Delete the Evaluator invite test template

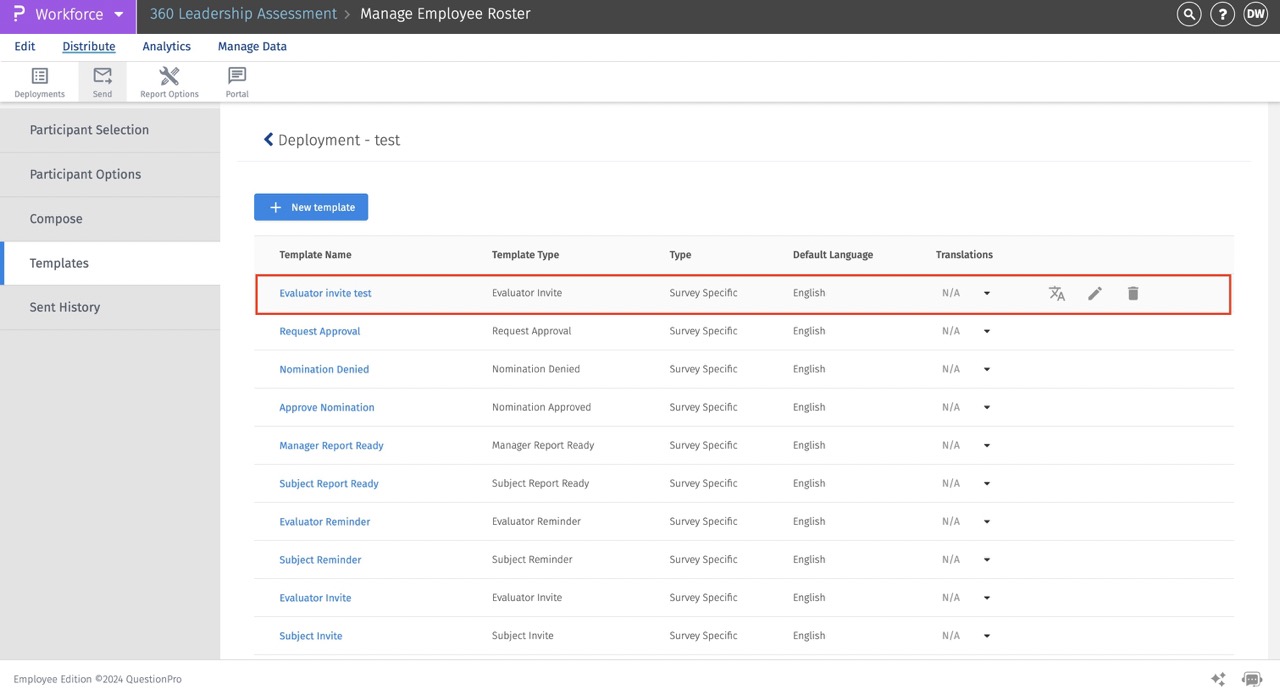click(x=1133, y=293)
